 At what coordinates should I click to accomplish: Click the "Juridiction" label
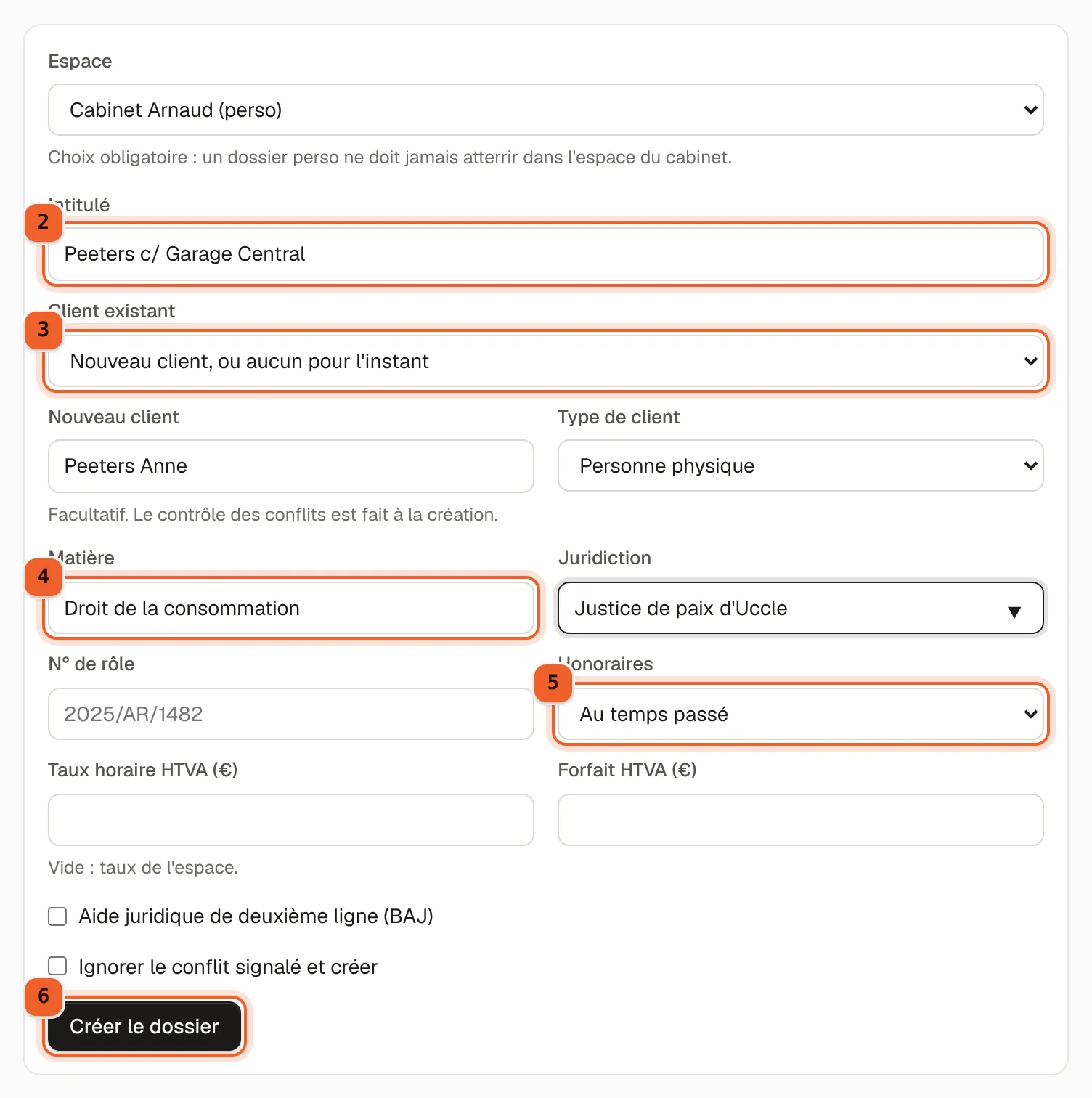click(x=605, y=558)
